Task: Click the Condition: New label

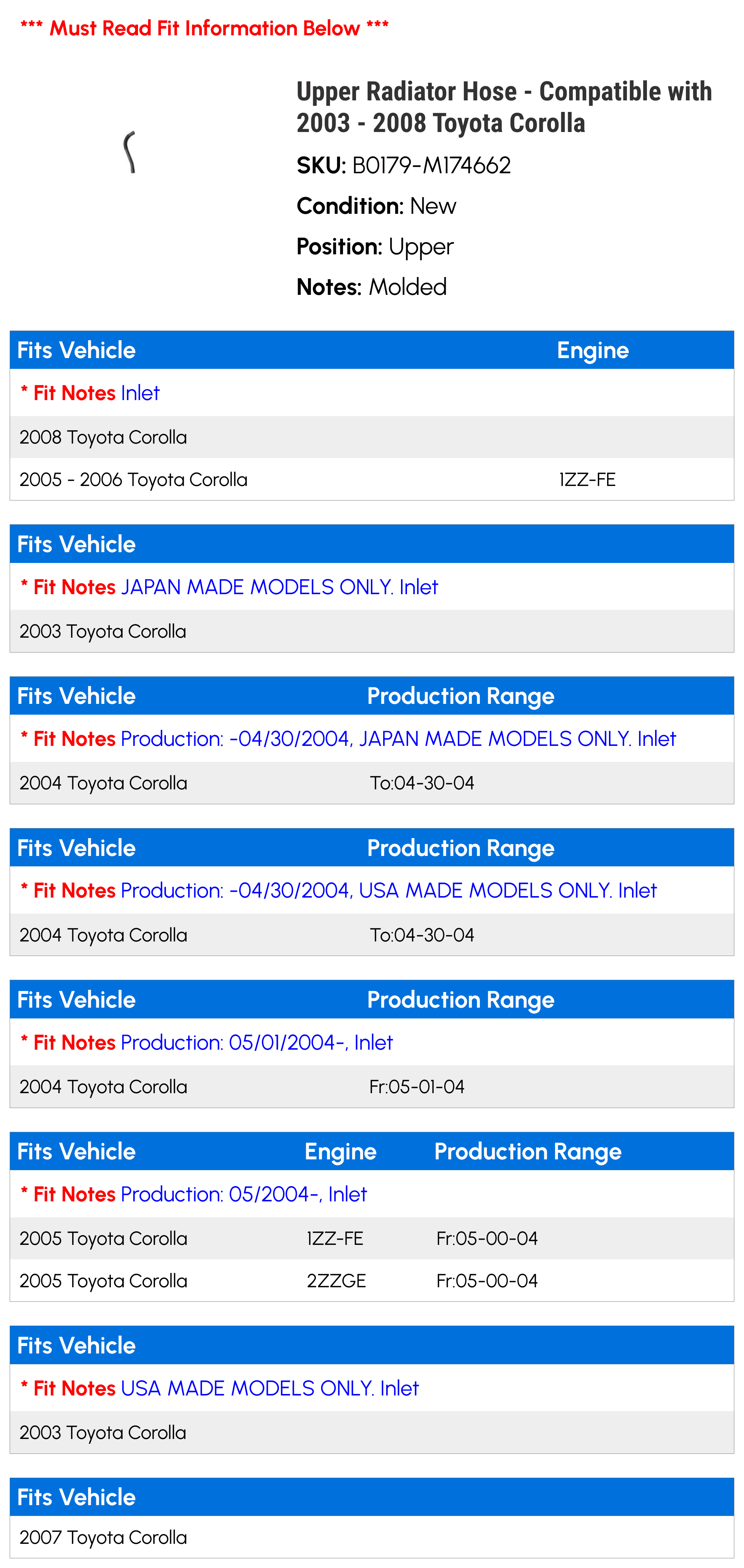Action: (x=376, y=206)
